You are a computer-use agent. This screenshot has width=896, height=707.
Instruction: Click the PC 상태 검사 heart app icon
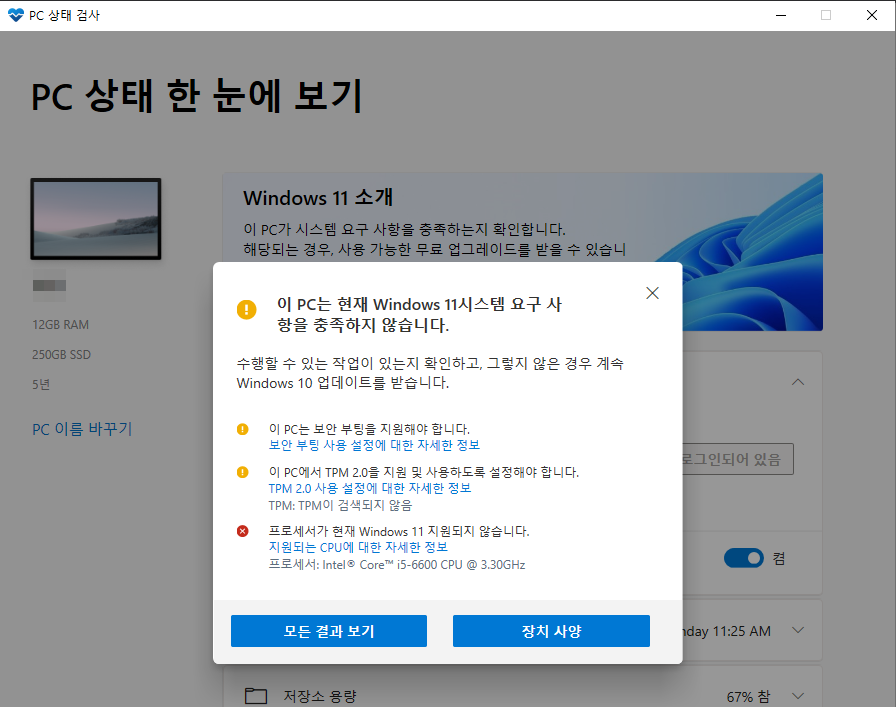[x=15, y=15]
